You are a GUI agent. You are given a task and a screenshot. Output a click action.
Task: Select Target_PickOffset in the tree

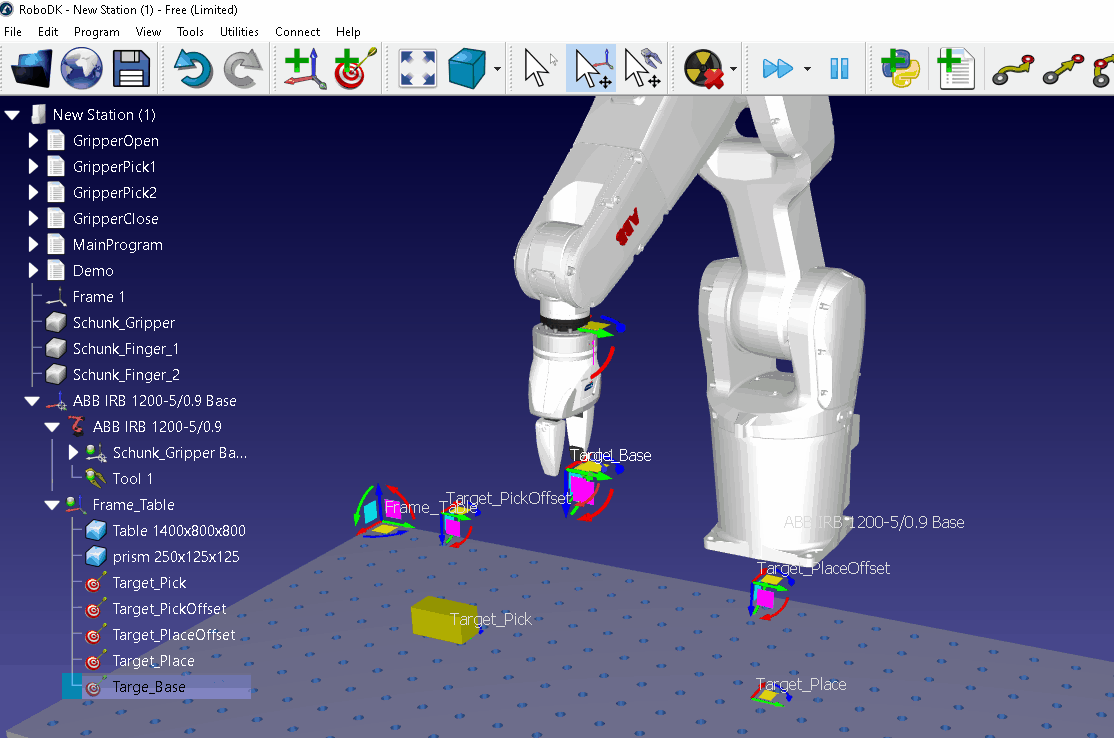pos(169,609)
